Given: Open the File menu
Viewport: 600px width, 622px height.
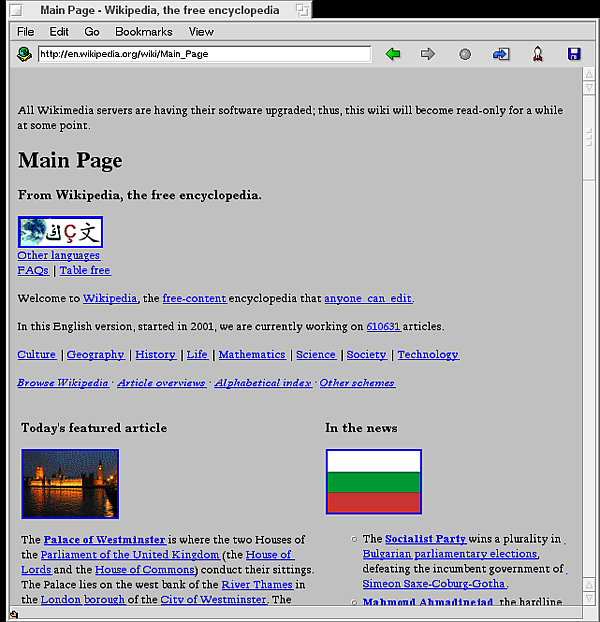Looking at the screenshot, I should point(25,32).
